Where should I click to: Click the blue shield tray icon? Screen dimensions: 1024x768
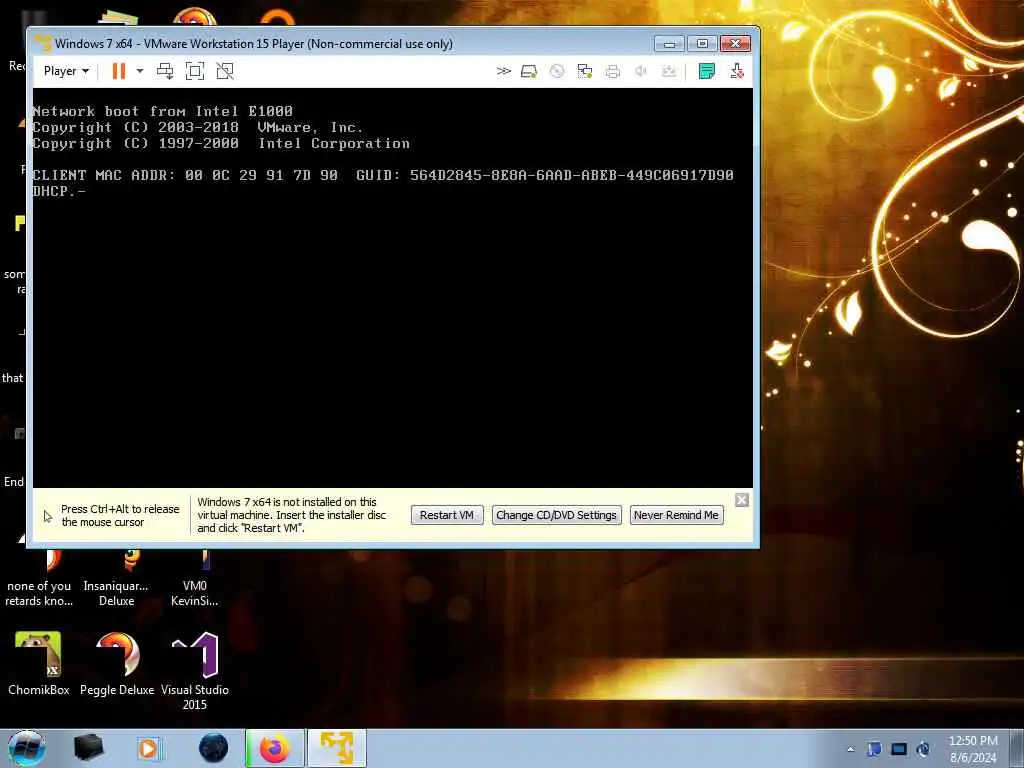(874, 749)
